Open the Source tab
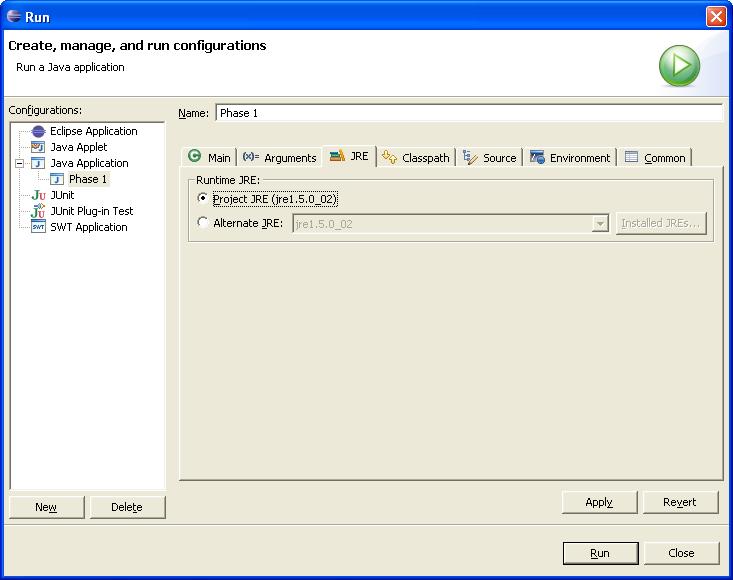The width and height of the screenshot is (733, 580). [x=490, y=158]
